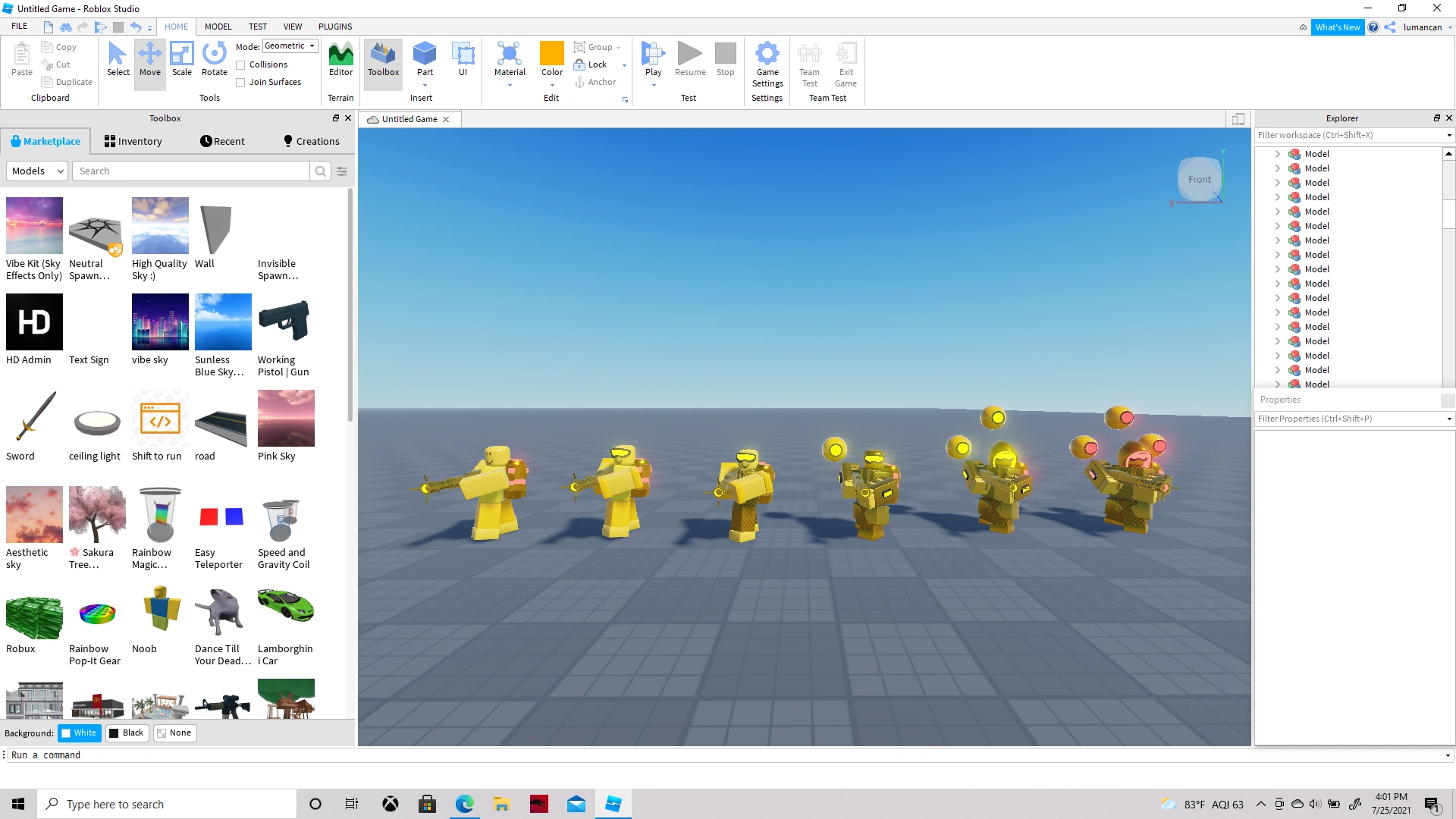Open the Toolbox panel
Image resolution: width=1456 pixels, height=819 pixels.
[x=382, y=61]
